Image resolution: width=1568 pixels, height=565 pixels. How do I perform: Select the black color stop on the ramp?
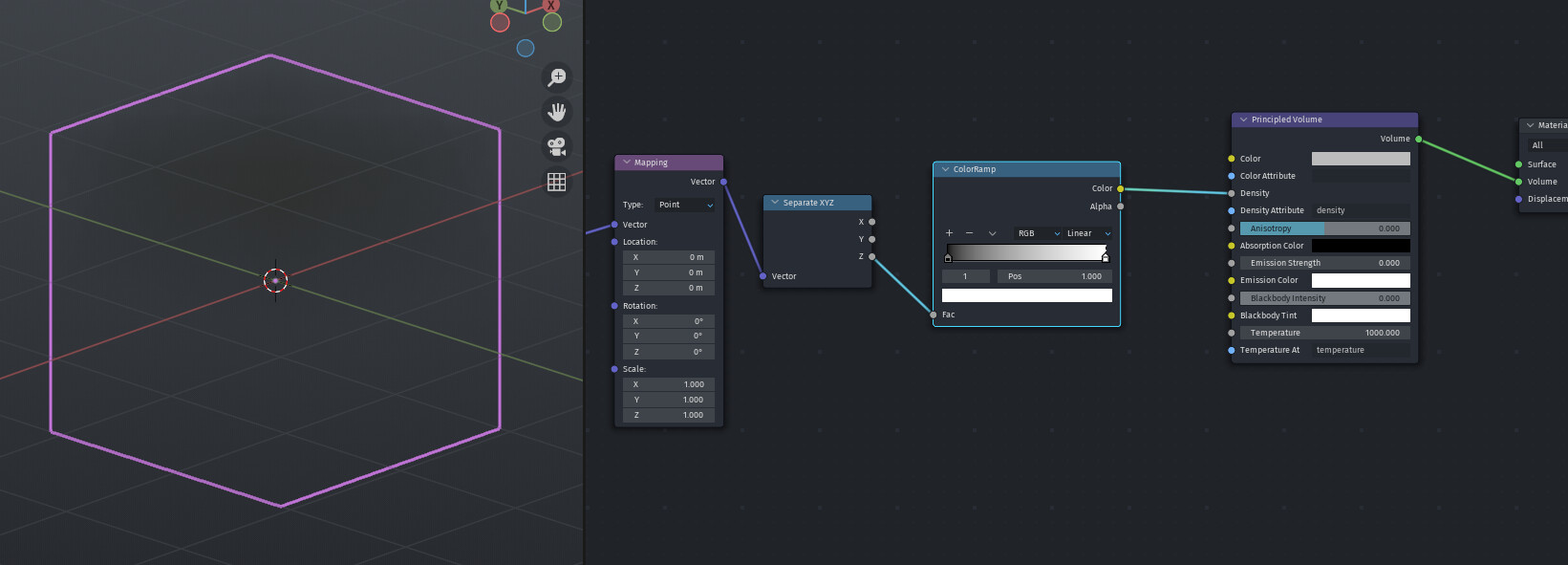coord(948,257)
